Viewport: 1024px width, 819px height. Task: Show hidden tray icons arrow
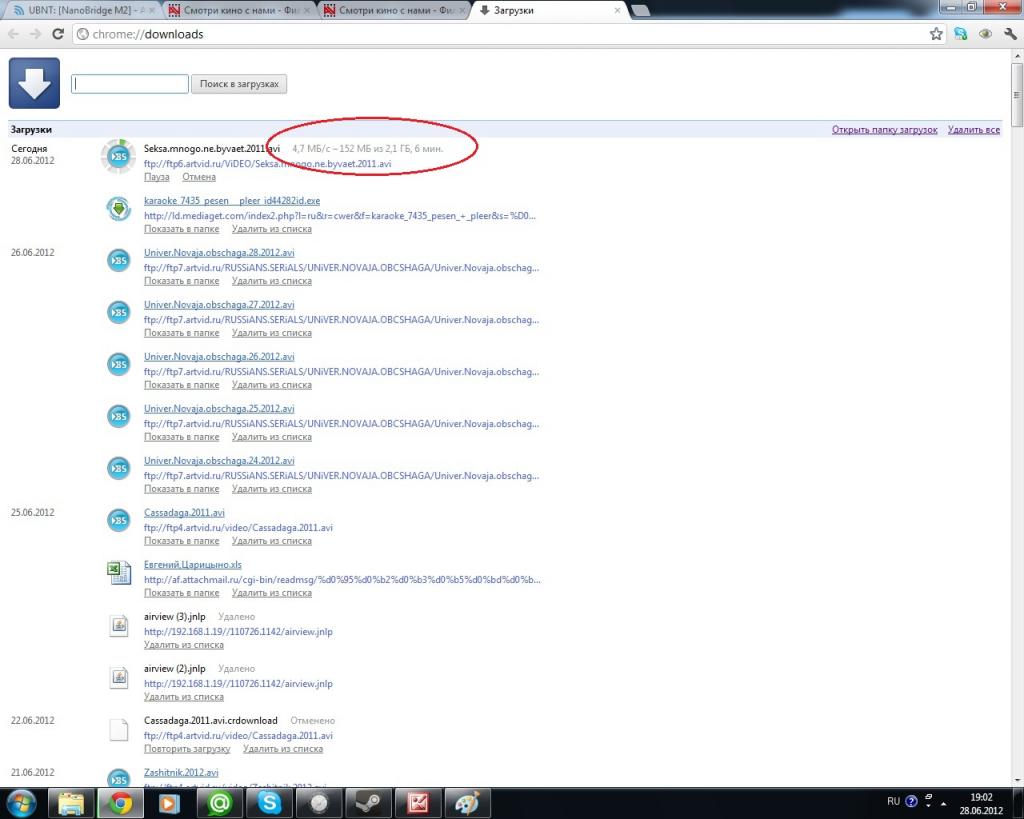click(943, 803)
